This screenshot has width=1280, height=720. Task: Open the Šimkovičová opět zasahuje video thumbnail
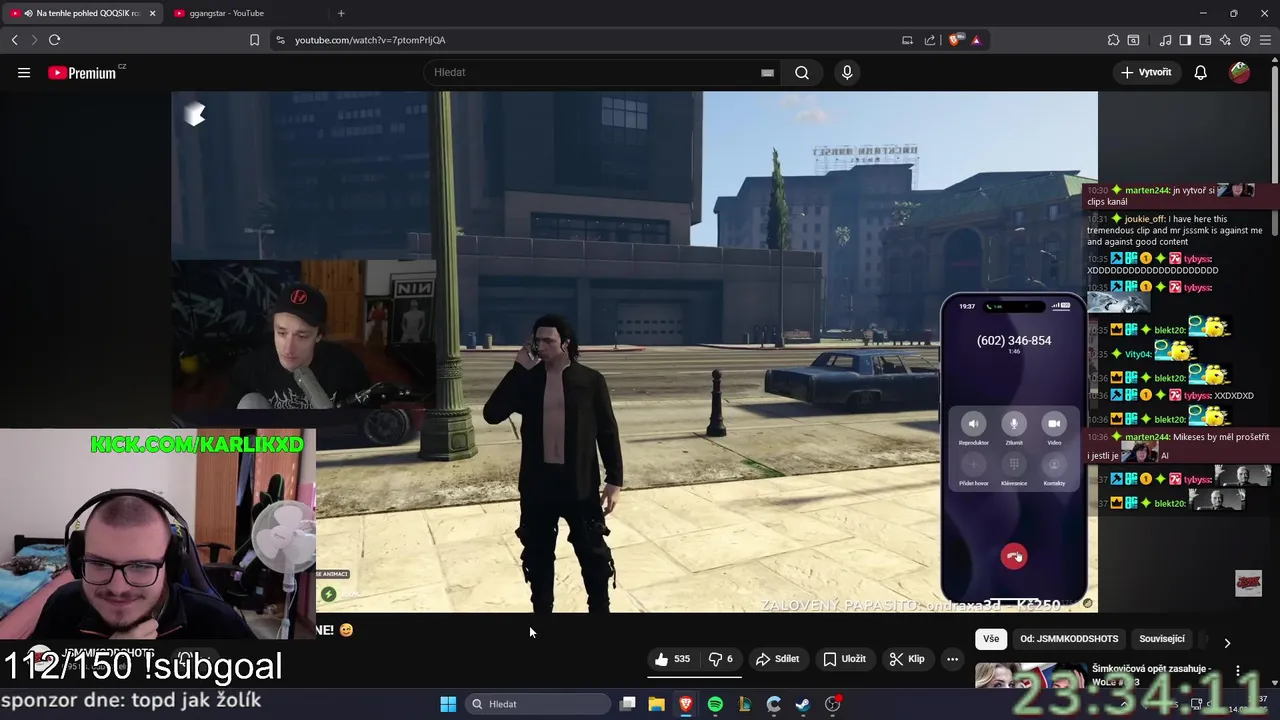tap(1029, 676)
